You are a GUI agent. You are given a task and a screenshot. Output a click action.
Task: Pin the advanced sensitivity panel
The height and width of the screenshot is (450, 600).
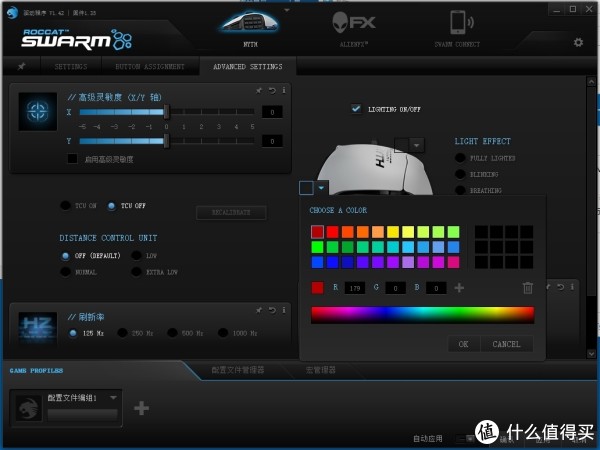coord(259,90)
